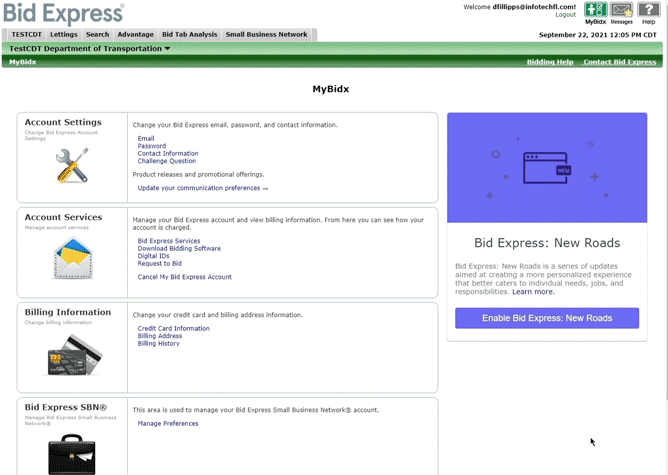The height and width of the screenshot is (475, 668).
Task: Click the welcome email address text
Action: coord(534,7)
